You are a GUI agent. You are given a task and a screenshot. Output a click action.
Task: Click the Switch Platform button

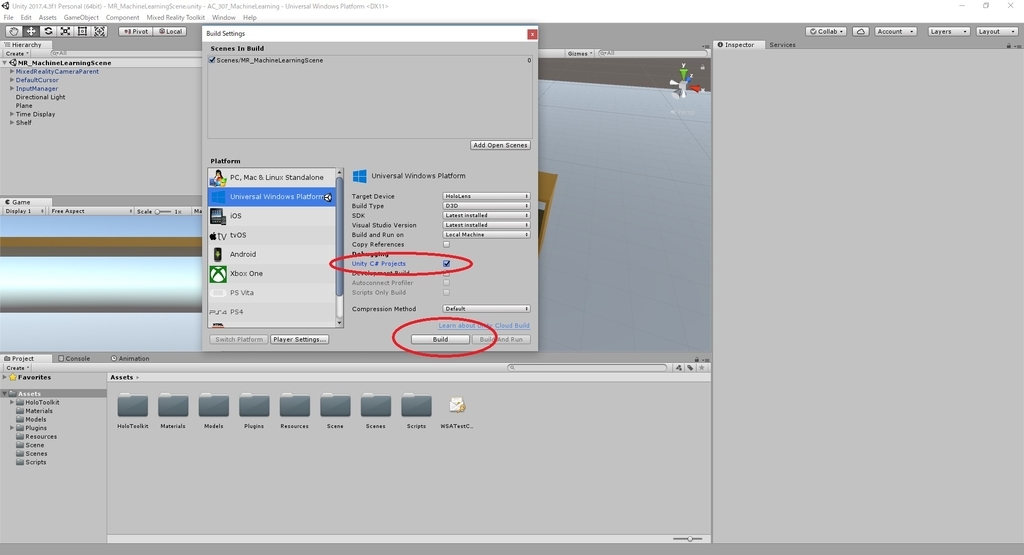coord(239,340)
